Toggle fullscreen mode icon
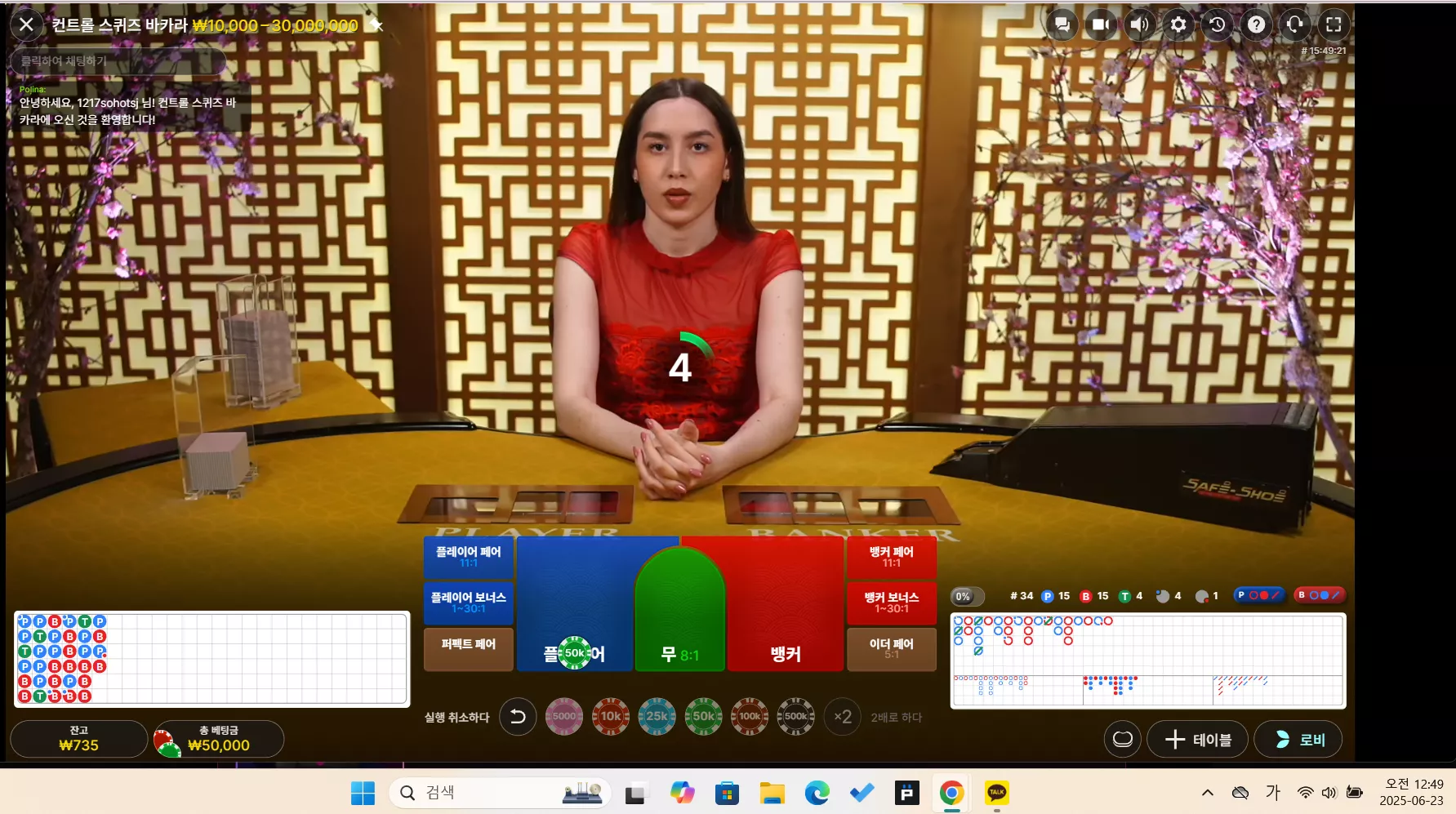The width and height of the screenshot is (1456, 814). [1334, 24]
